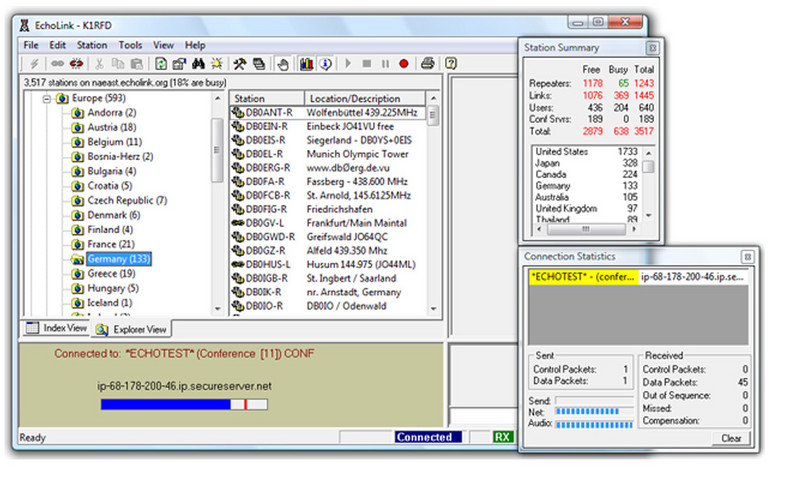800x484 pixels.
Task: Select Austria (18) in the tree
Action: point(112,128)
